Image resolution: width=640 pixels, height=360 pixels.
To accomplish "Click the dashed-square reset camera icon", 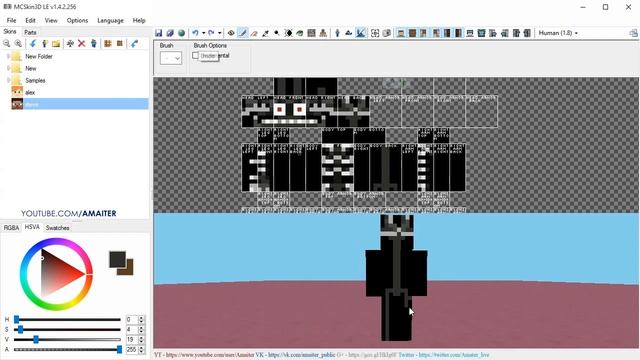I will (375, 33).
